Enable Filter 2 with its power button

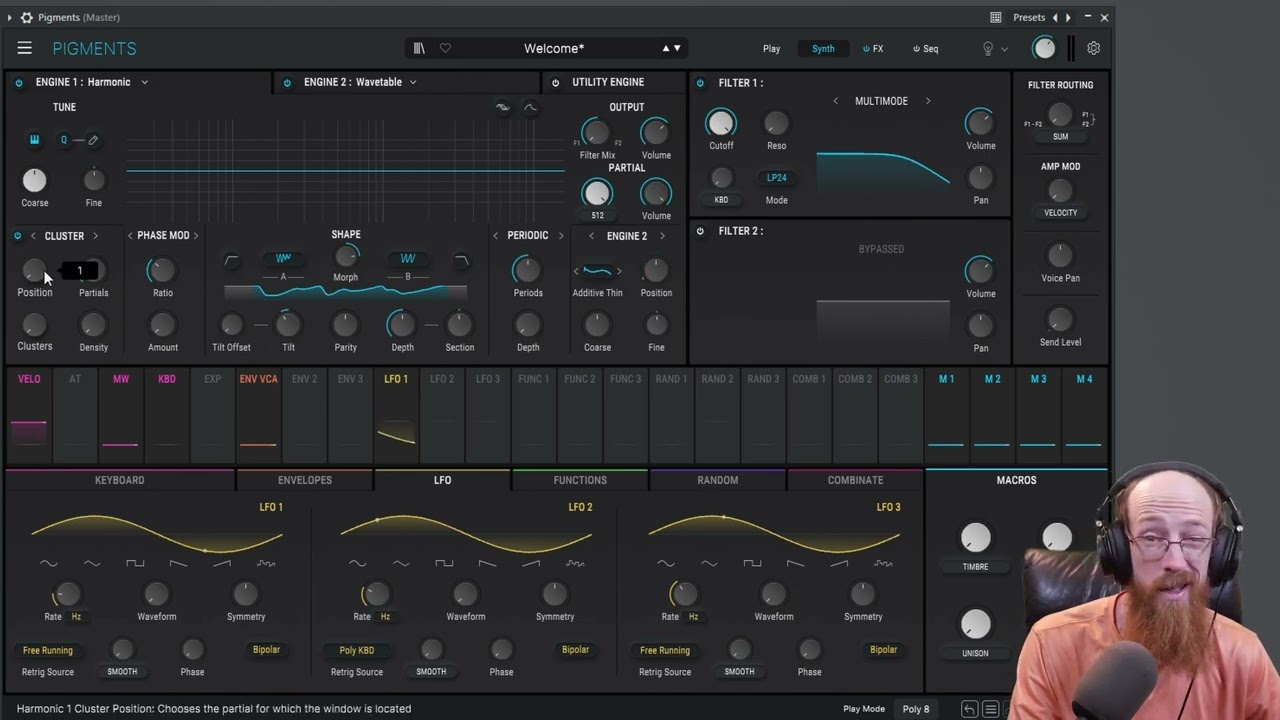point(700,231)
